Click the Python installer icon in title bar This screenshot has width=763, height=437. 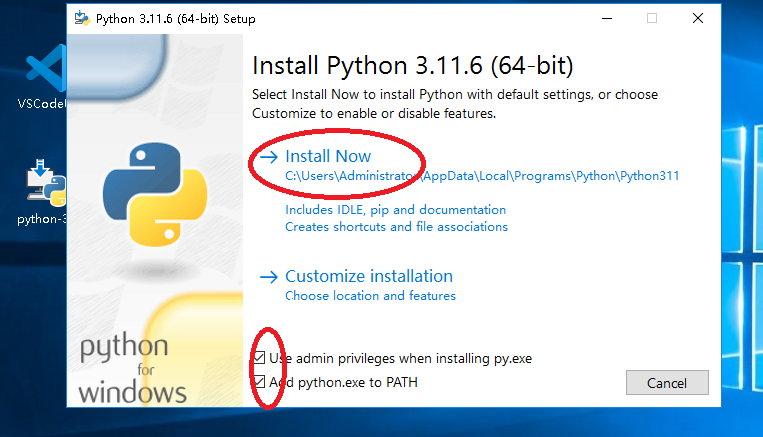click(82, 18)
